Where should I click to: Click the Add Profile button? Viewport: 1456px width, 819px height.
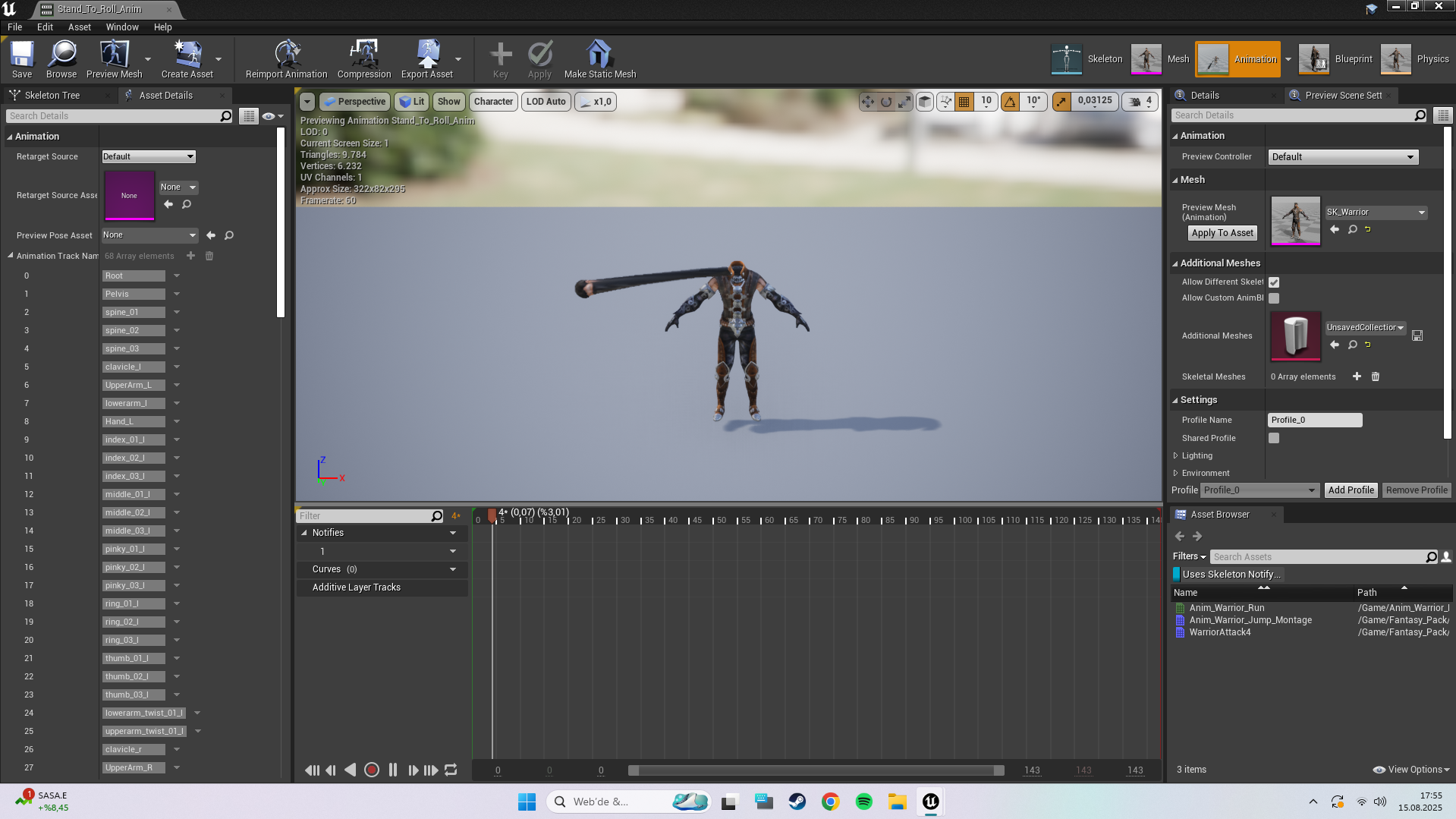point(1351,490)
